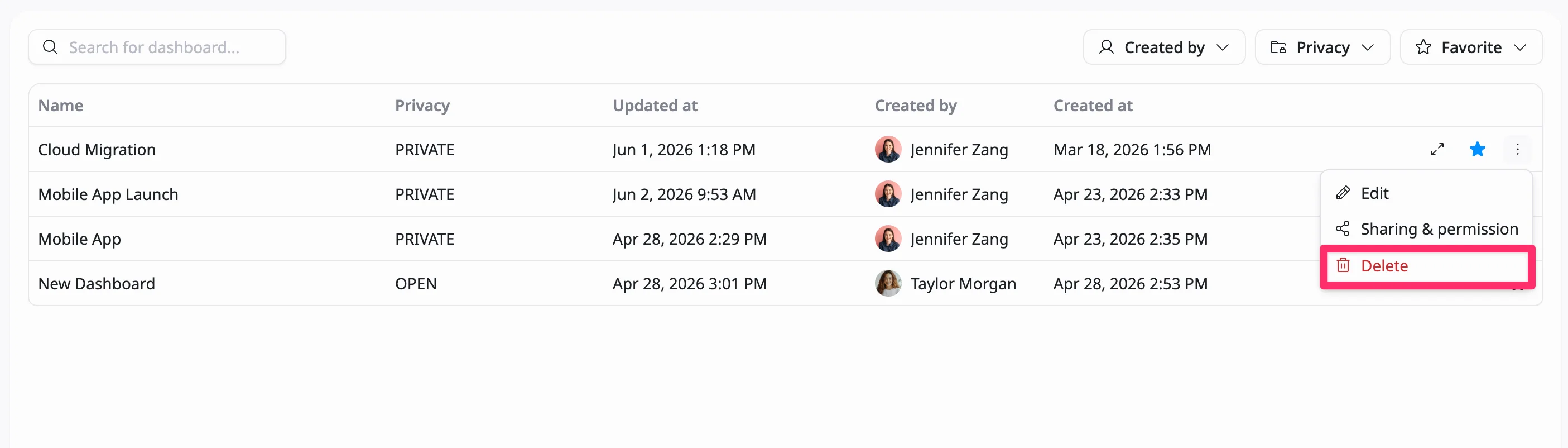This screenshot has width=1568, height=448.
Task: Click Jennifer Zang avatar in Mobile App Launch row
Action: coord(888,194)
